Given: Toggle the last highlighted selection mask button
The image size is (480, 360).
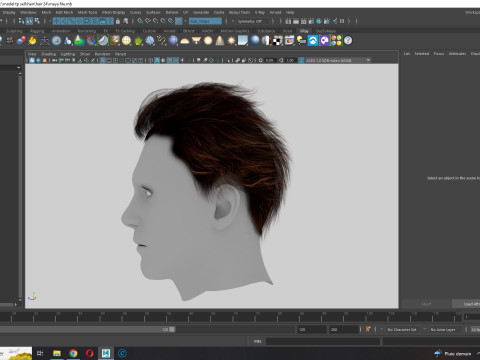Looking at the screenshot, I should coord(110,21).
